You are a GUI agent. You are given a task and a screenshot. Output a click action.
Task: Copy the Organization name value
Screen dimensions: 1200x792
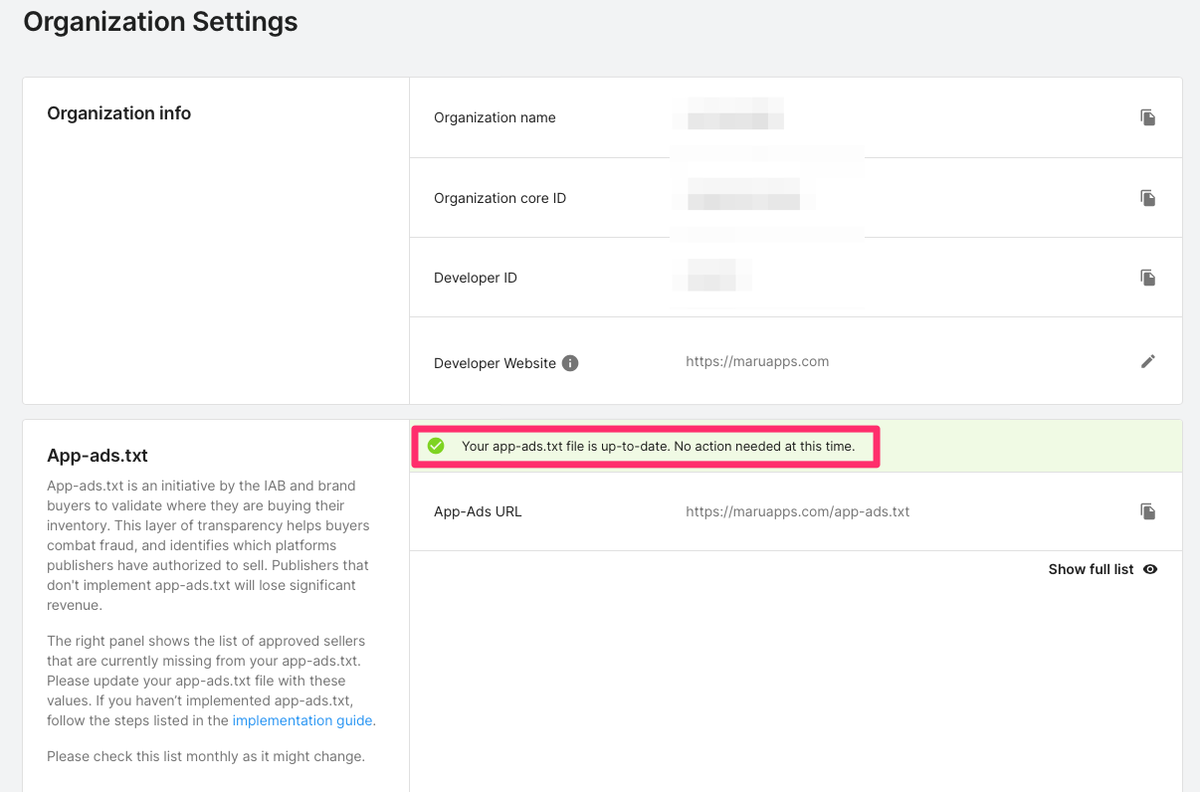(1148, 118)
